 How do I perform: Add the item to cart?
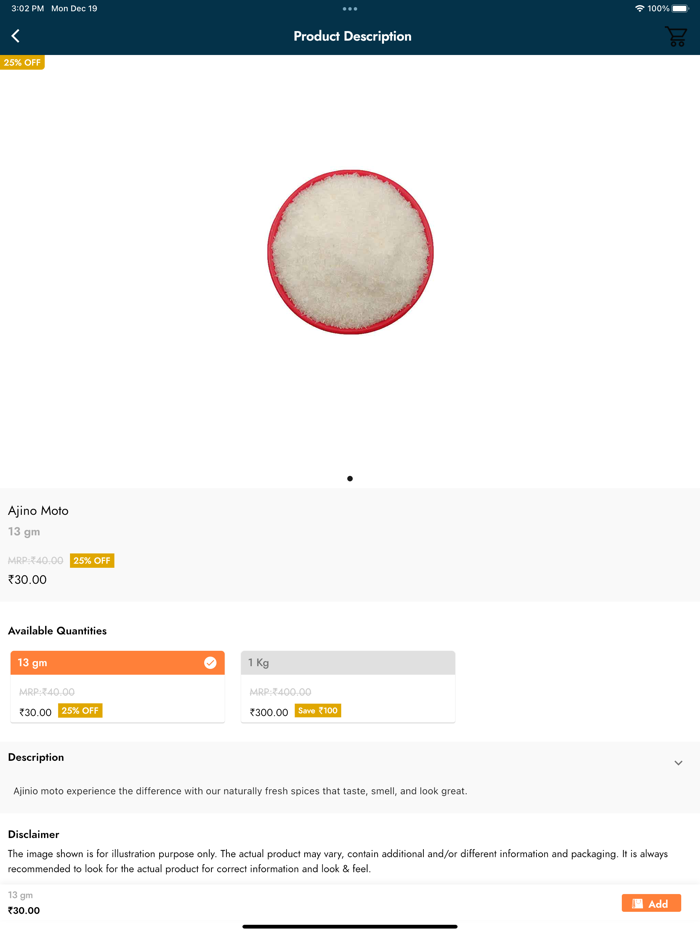651,904
